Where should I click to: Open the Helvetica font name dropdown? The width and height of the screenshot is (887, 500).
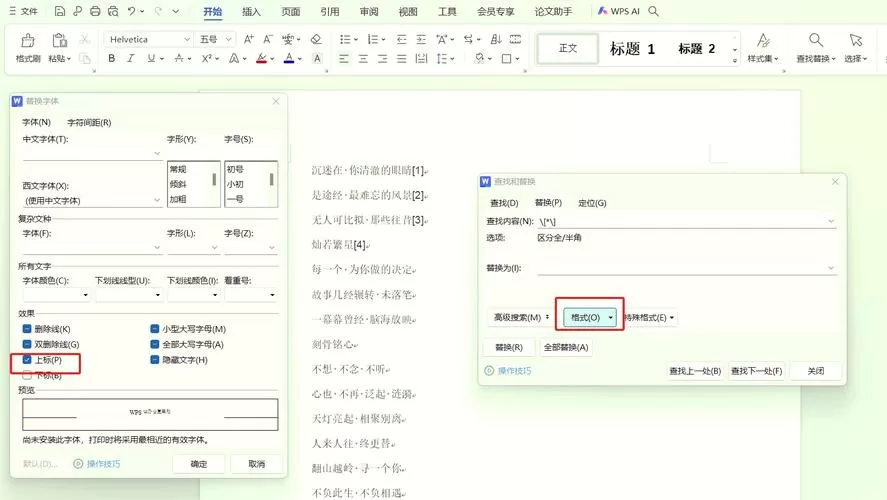tap(187, 39)
